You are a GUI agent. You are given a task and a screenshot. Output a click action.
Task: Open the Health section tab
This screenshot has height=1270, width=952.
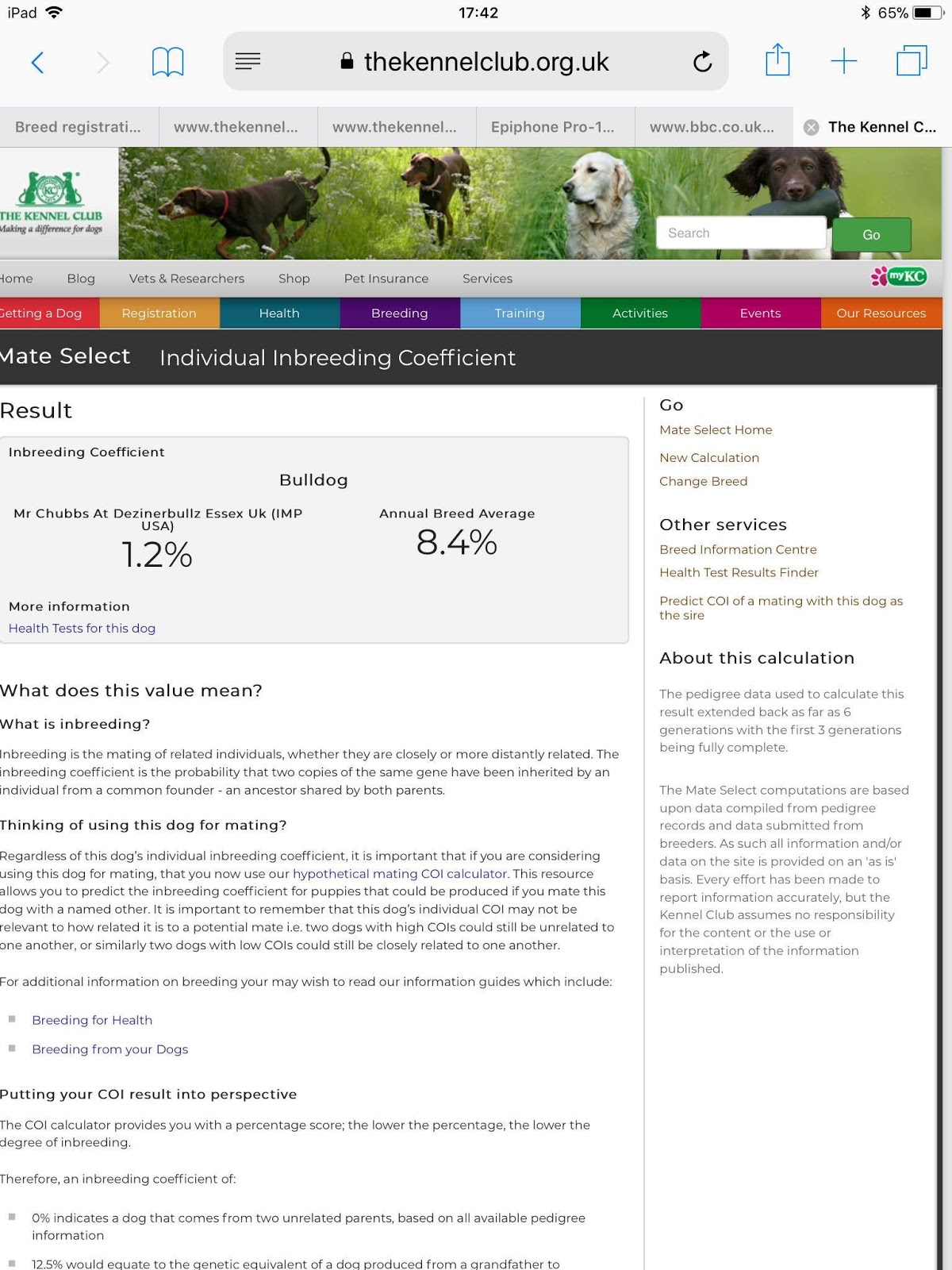pyautogui.click(x=279, y=313)
